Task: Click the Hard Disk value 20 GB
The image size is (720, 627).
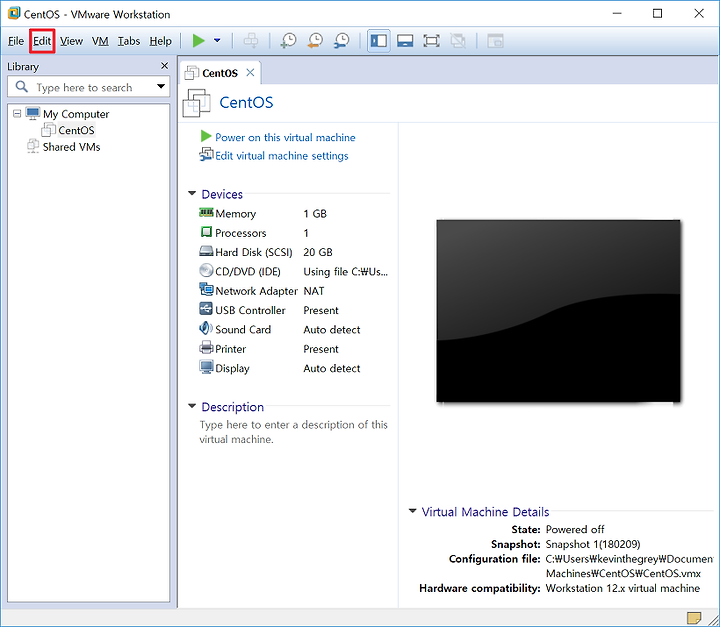Action: pos(318,253)
